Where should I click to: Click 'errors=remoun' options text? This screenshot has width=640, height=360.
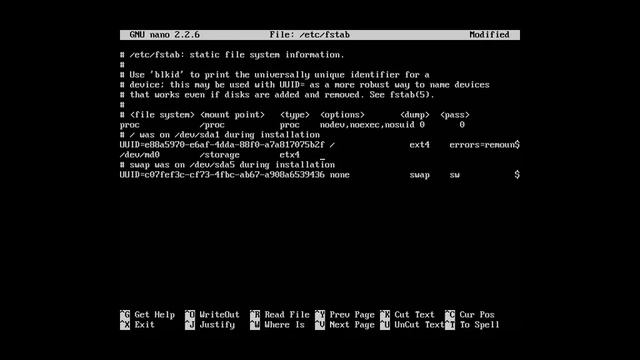tap(482, 145)
